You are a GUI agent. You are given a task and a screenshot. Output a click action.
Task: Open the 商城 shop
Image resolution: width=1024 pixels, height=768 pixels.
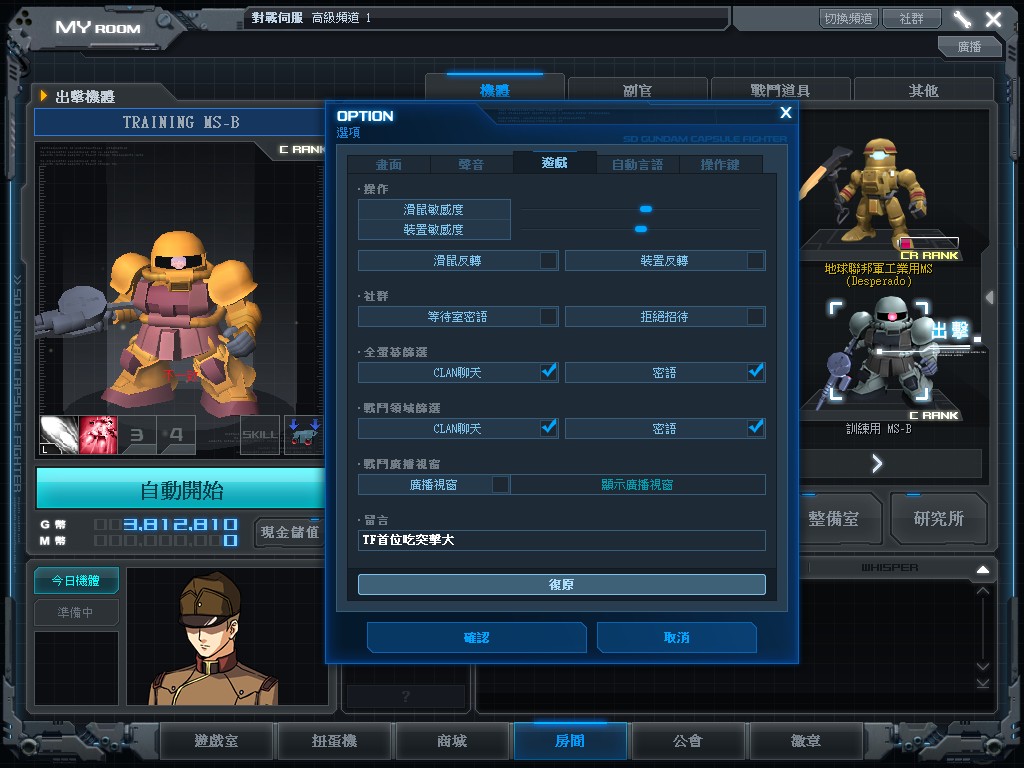[452, 741]
